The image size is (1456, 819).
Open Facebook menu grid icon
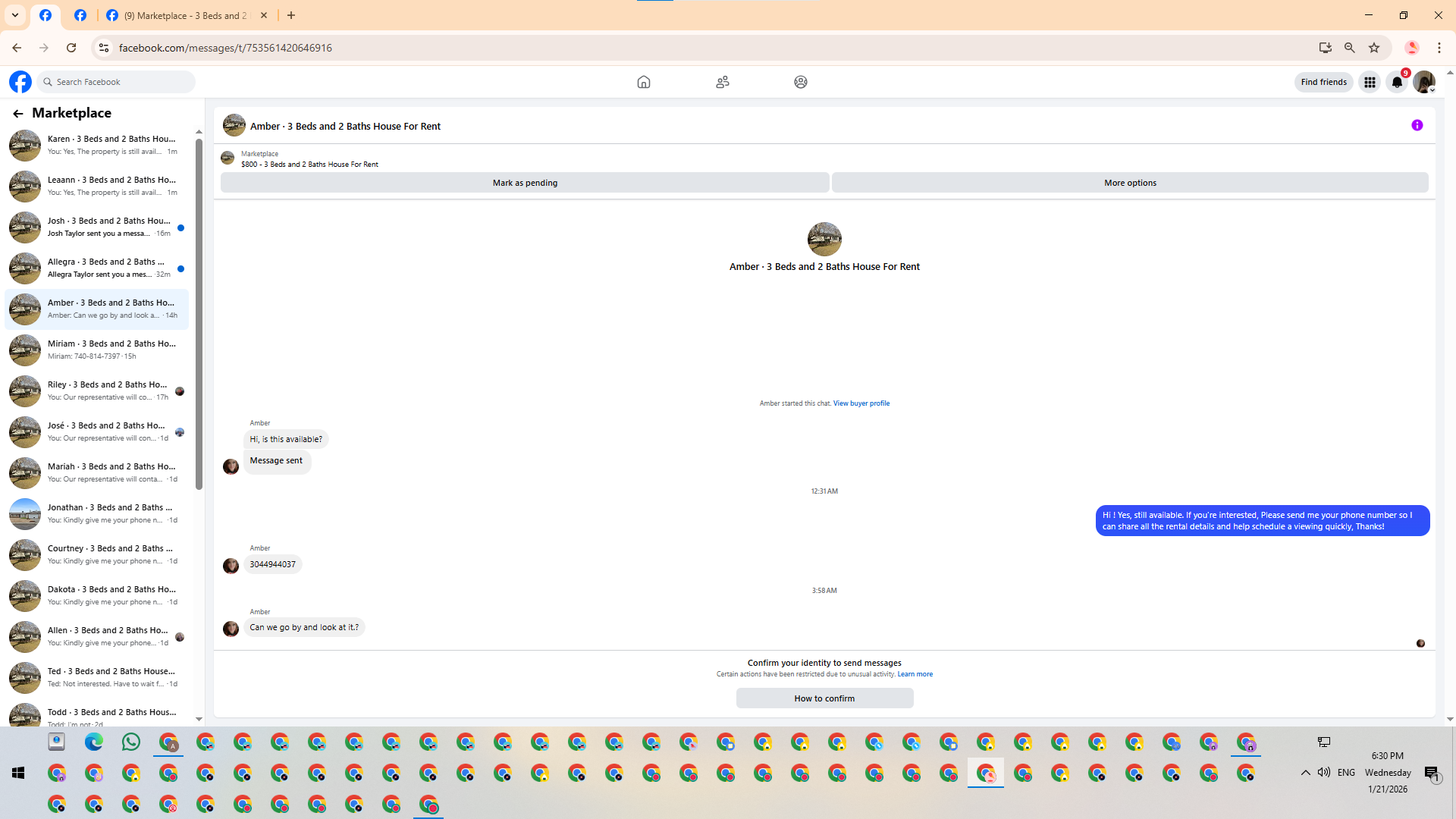pyautogui.click(x=1370, y=82)
